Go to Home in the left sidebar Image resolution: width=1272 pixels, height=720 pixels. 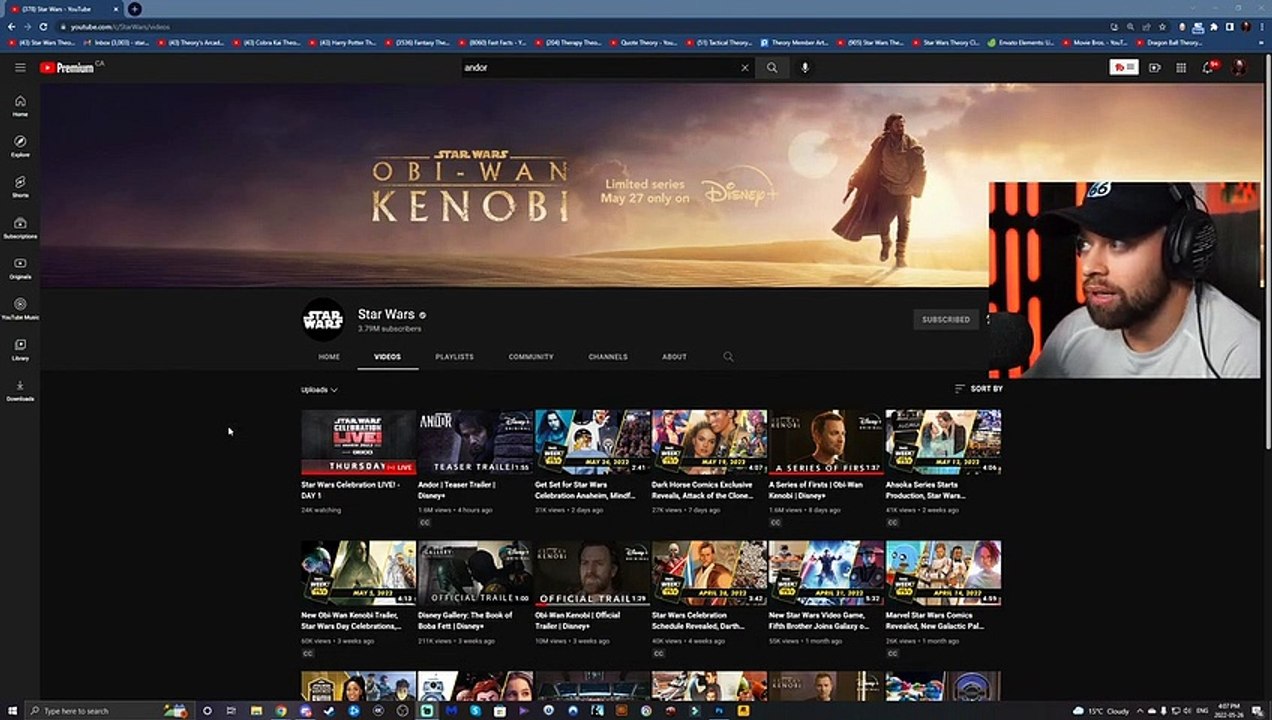[x=20, y=105]
